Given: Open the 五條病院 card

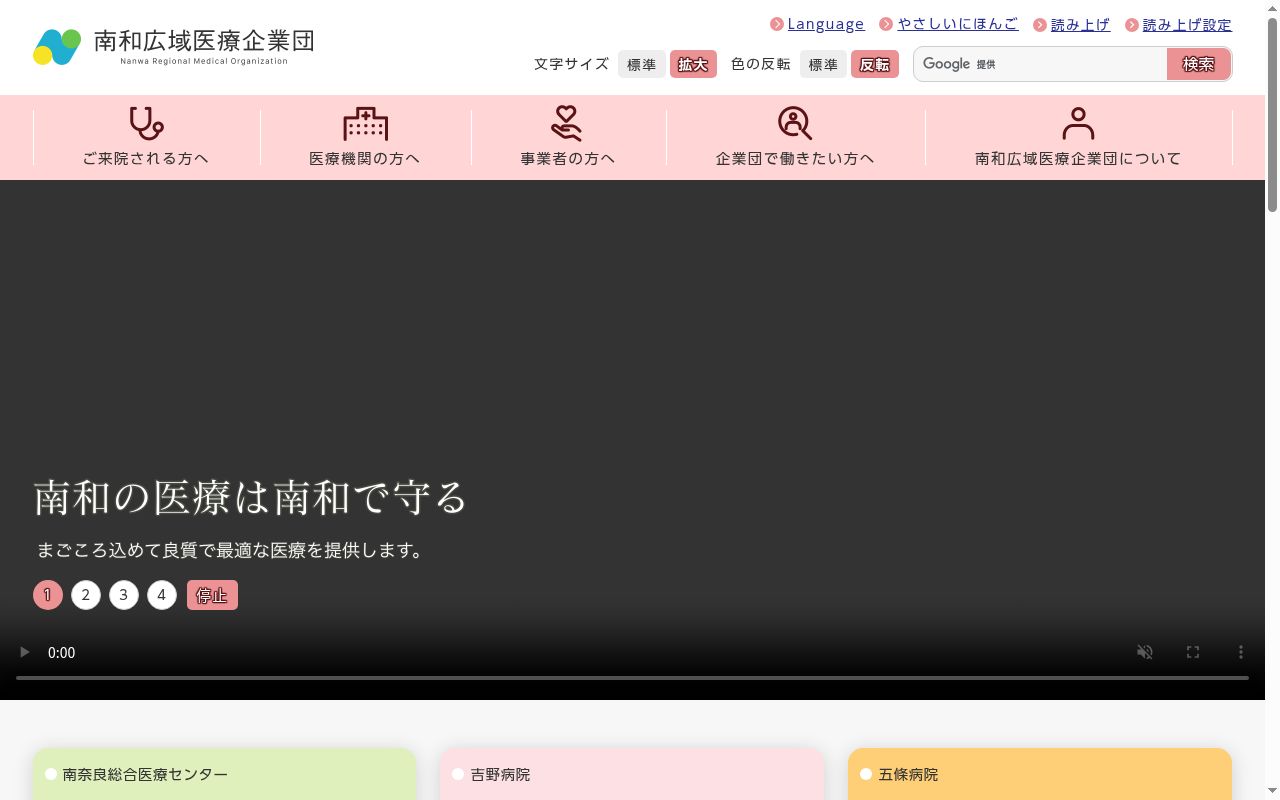Looking at the screenshot, I should click(1040, 774).
